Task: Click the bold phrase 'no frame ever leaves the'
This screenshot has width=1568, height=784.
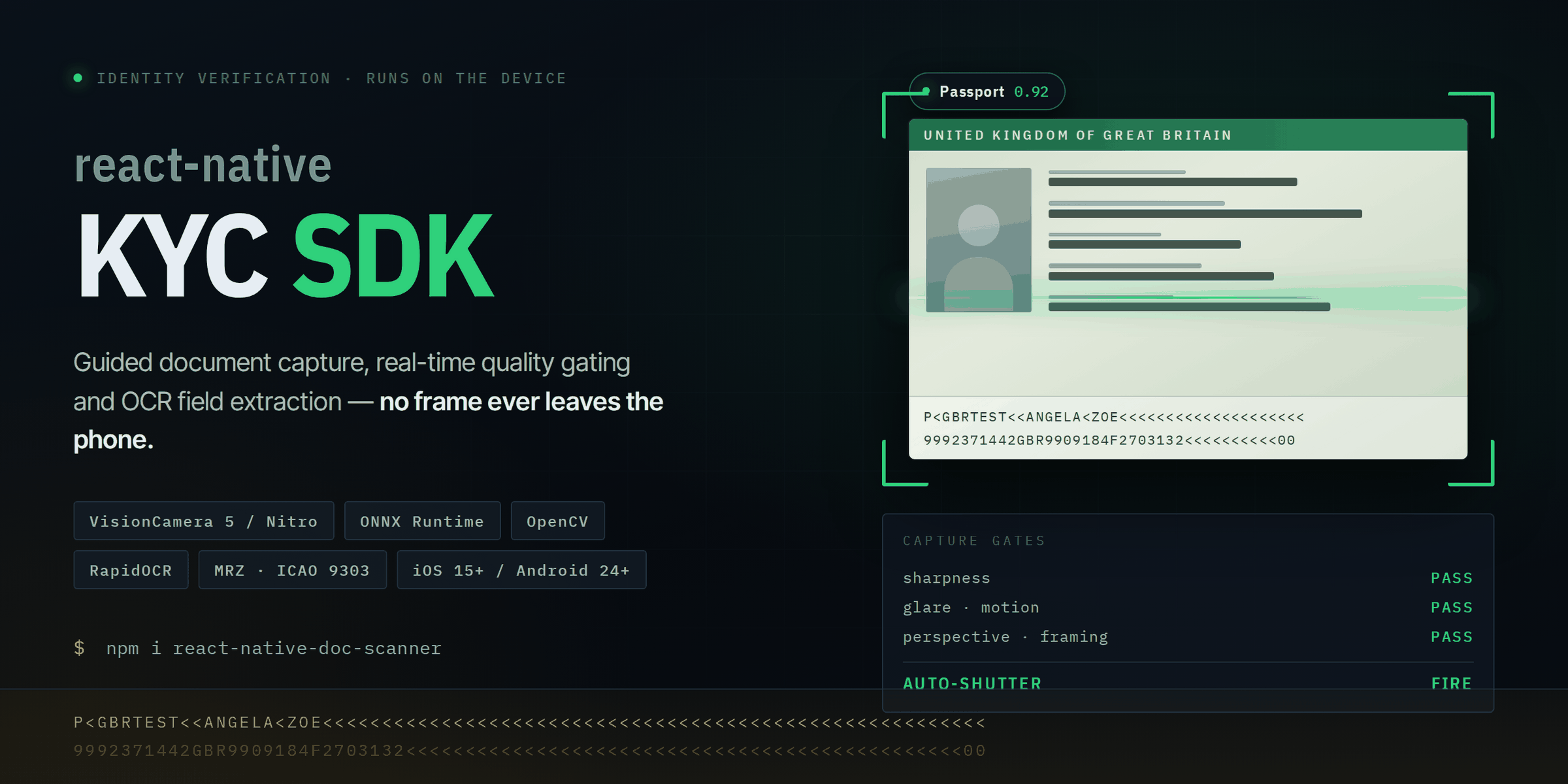Action: click(521, 402)
